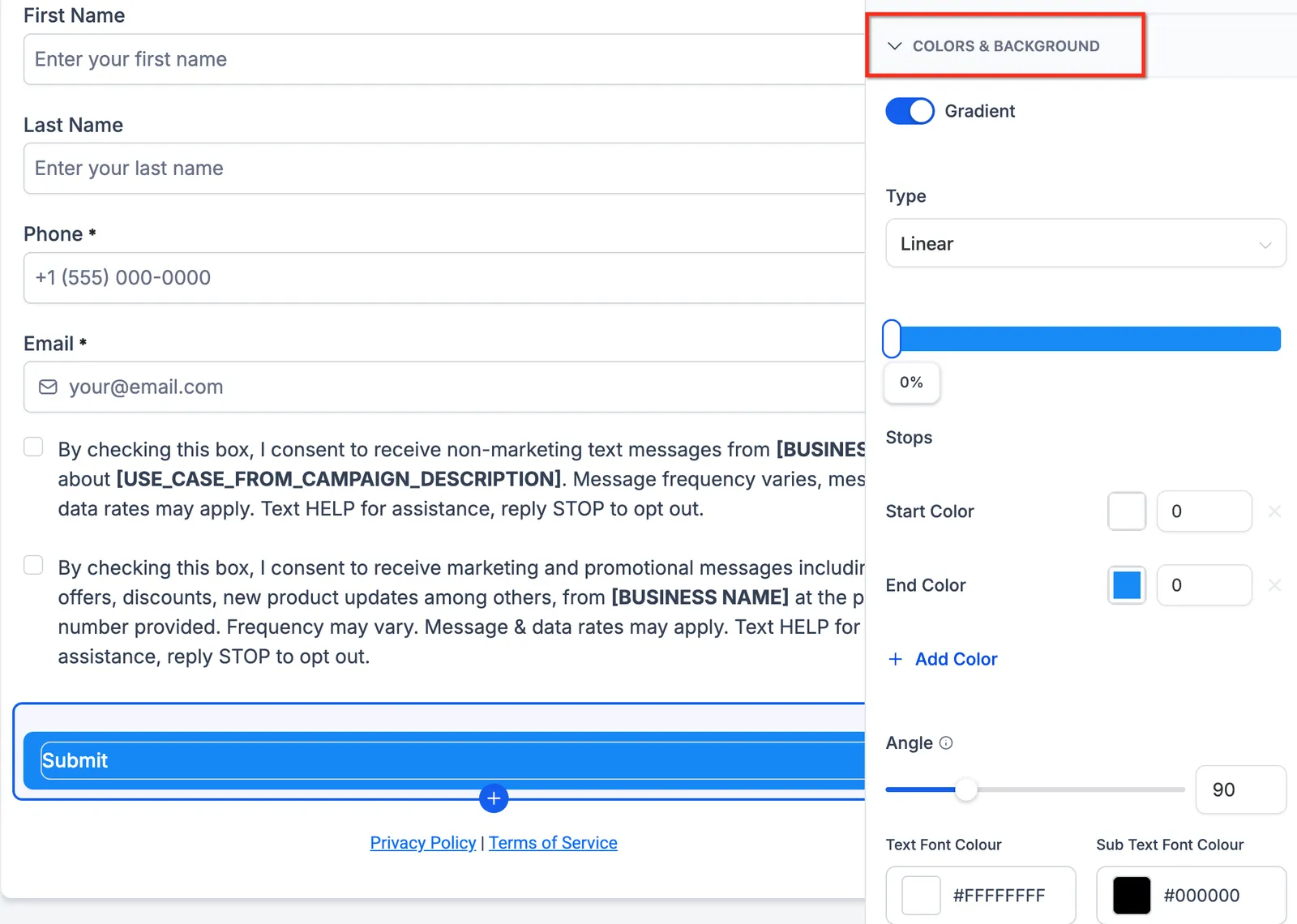Click the Phone * field label

(60, 234)
